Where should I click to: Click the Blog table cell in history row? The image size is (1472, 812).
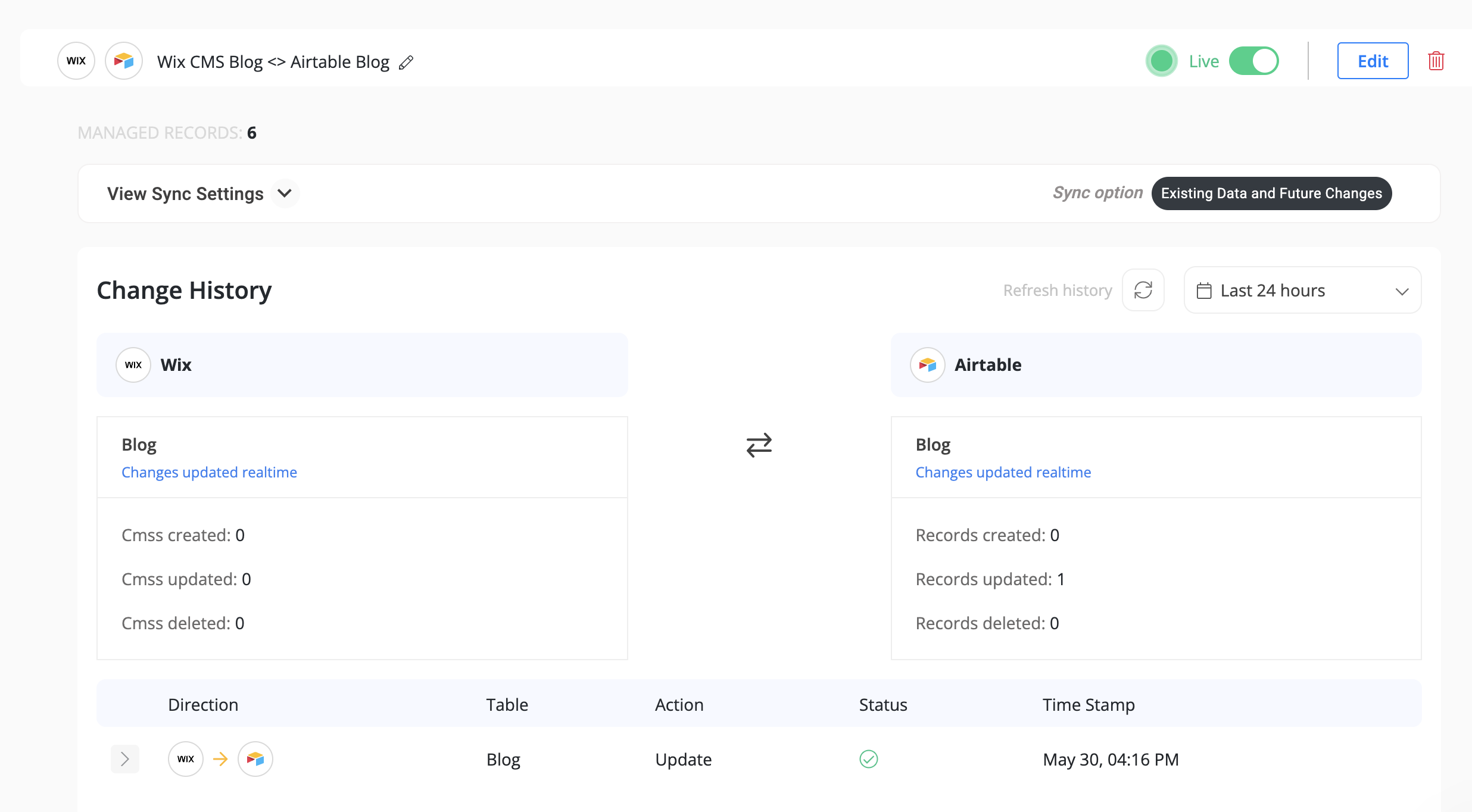click(503, 760)
